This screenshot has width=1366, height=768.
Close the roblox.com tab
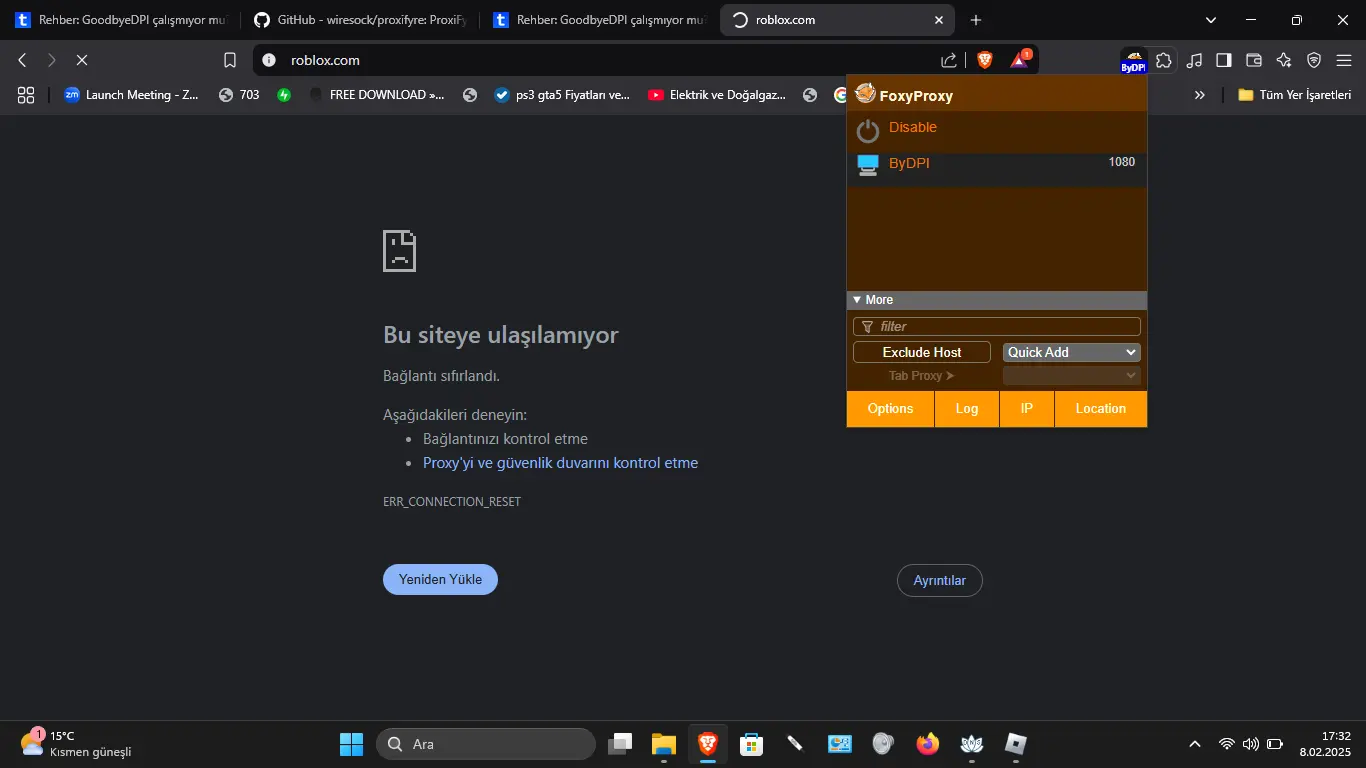[938, 20]
